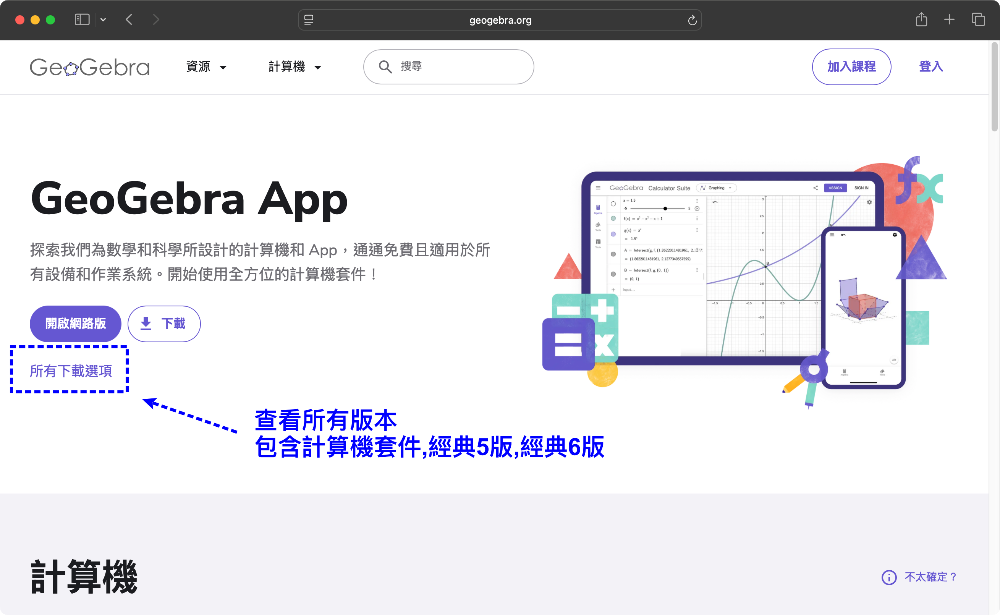Click the info icon beside 不太確定
The height and width of the screenshot is (615, 1000).
(x=889, y=577)
